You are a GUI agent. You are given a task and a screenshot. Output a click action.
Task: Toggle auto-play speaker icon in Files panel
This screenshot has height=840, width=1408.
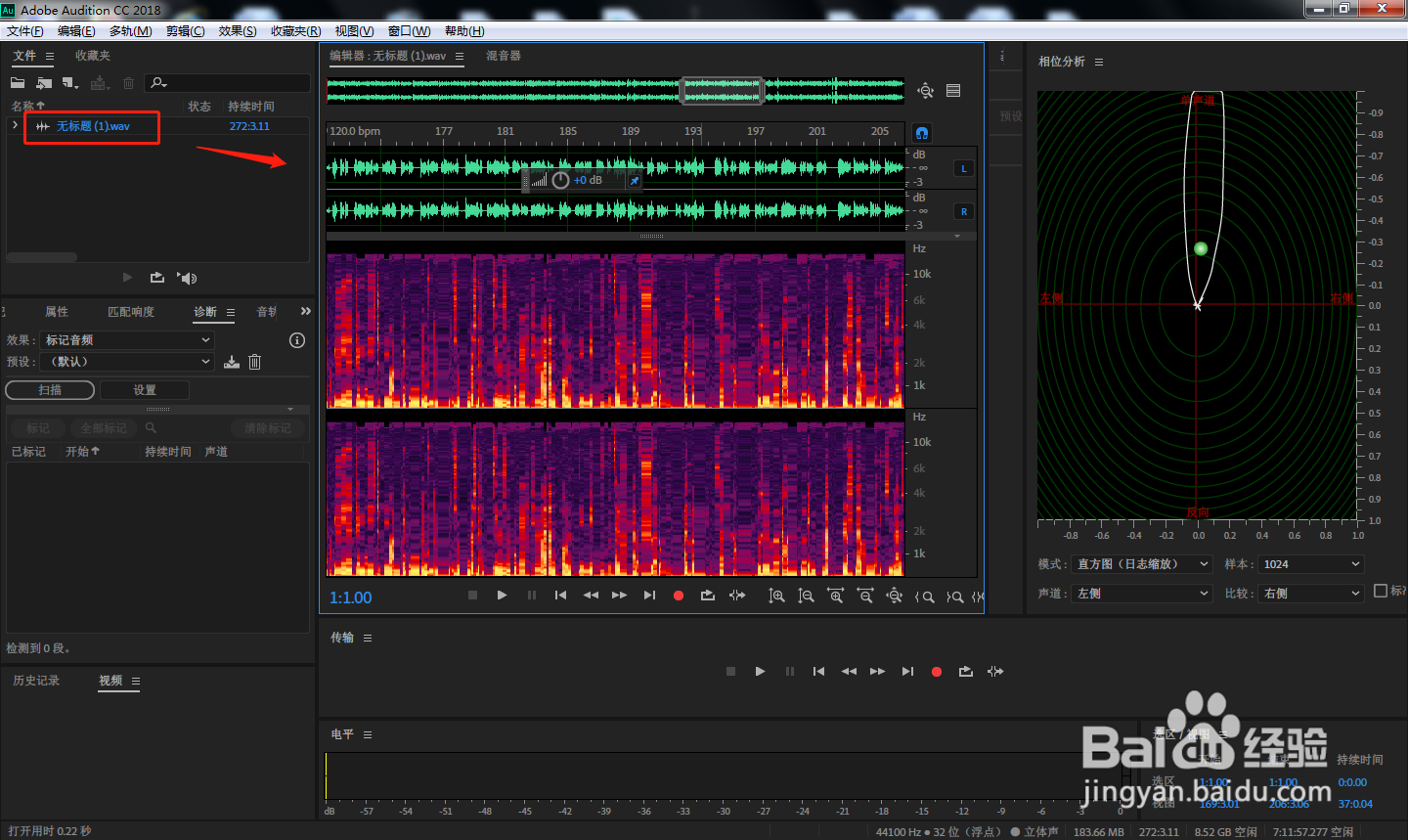coord(187,278)
